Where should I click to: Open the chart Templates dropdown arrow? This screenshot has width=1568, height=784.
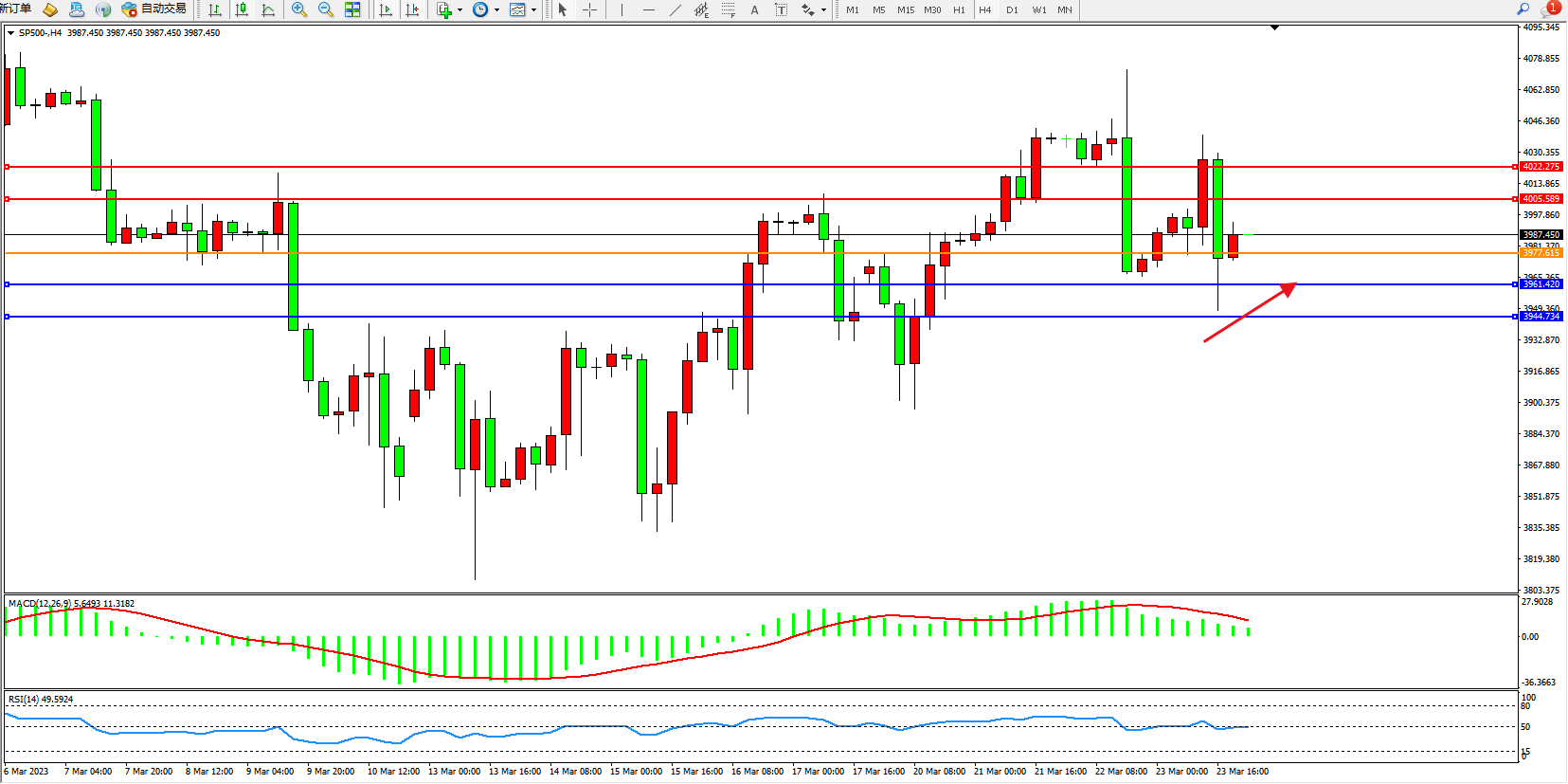[x=533, y=9]
